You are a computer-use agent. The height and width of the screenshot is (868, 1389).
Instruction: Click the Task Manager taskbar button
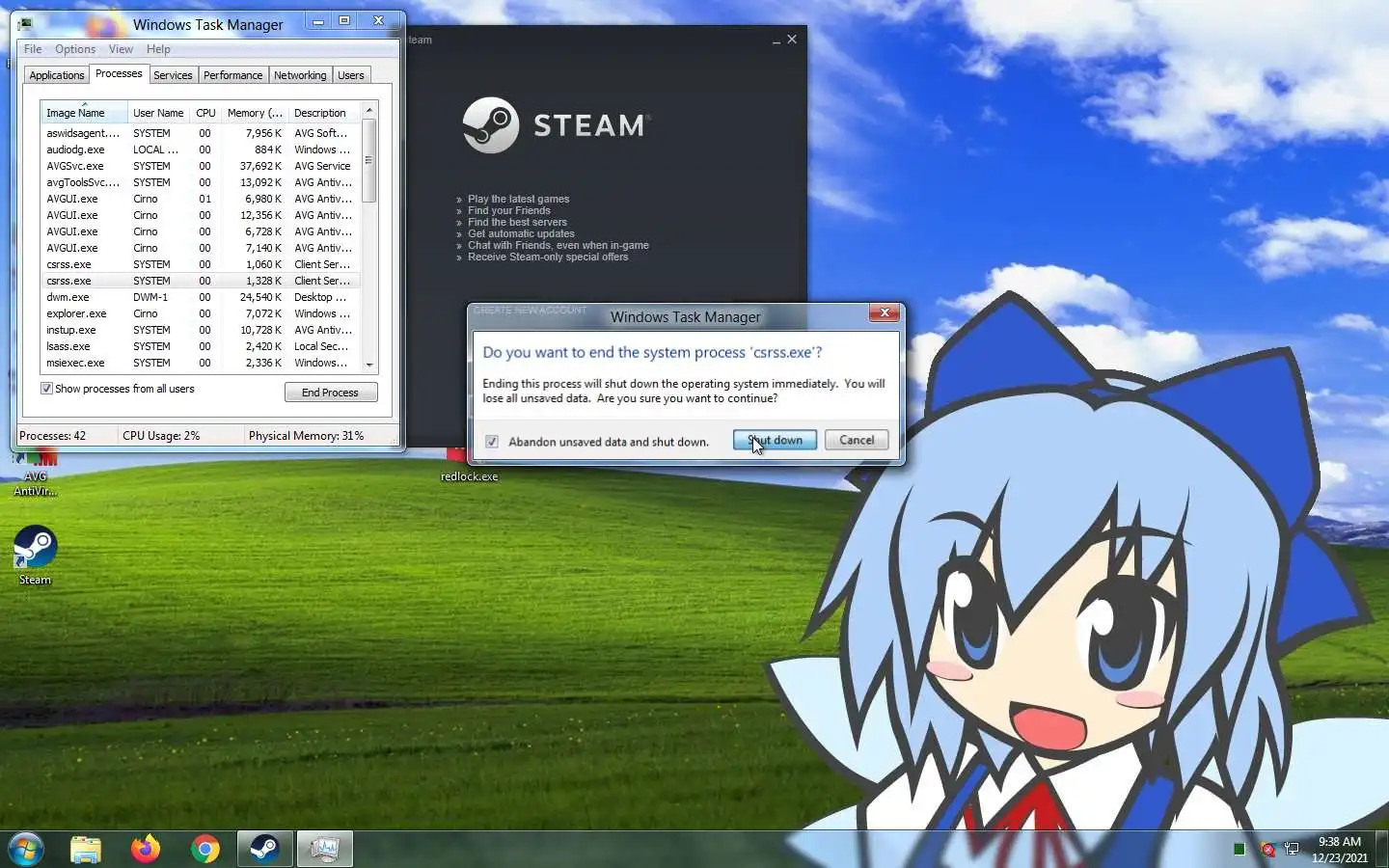[324, 849]
